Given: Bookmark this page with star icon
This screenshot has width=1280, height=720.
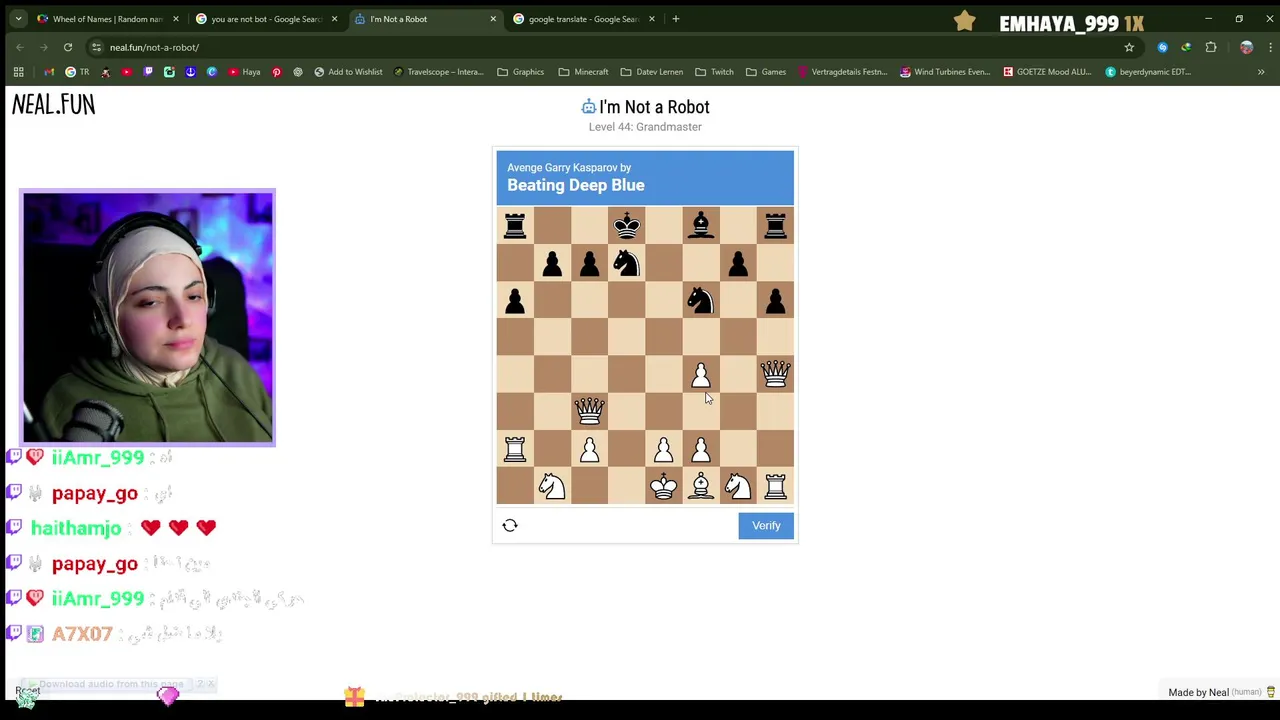Looking at the screenshot, I should point(1129,47).
